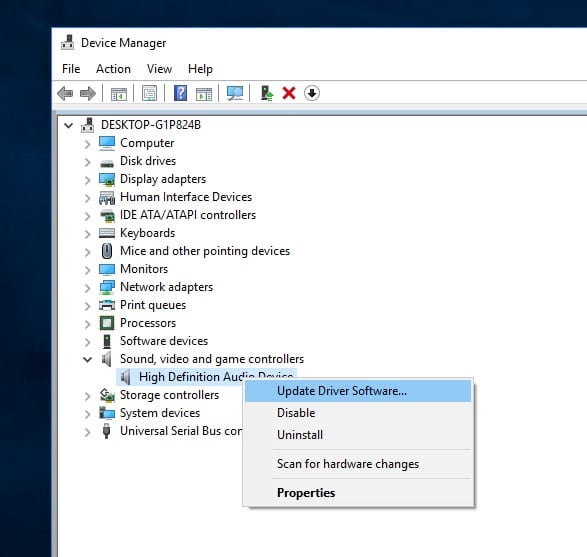This screenshot has height=557, width=587.
Task: Open the Properties sheet toolbar icon
Action: [150, 93]
